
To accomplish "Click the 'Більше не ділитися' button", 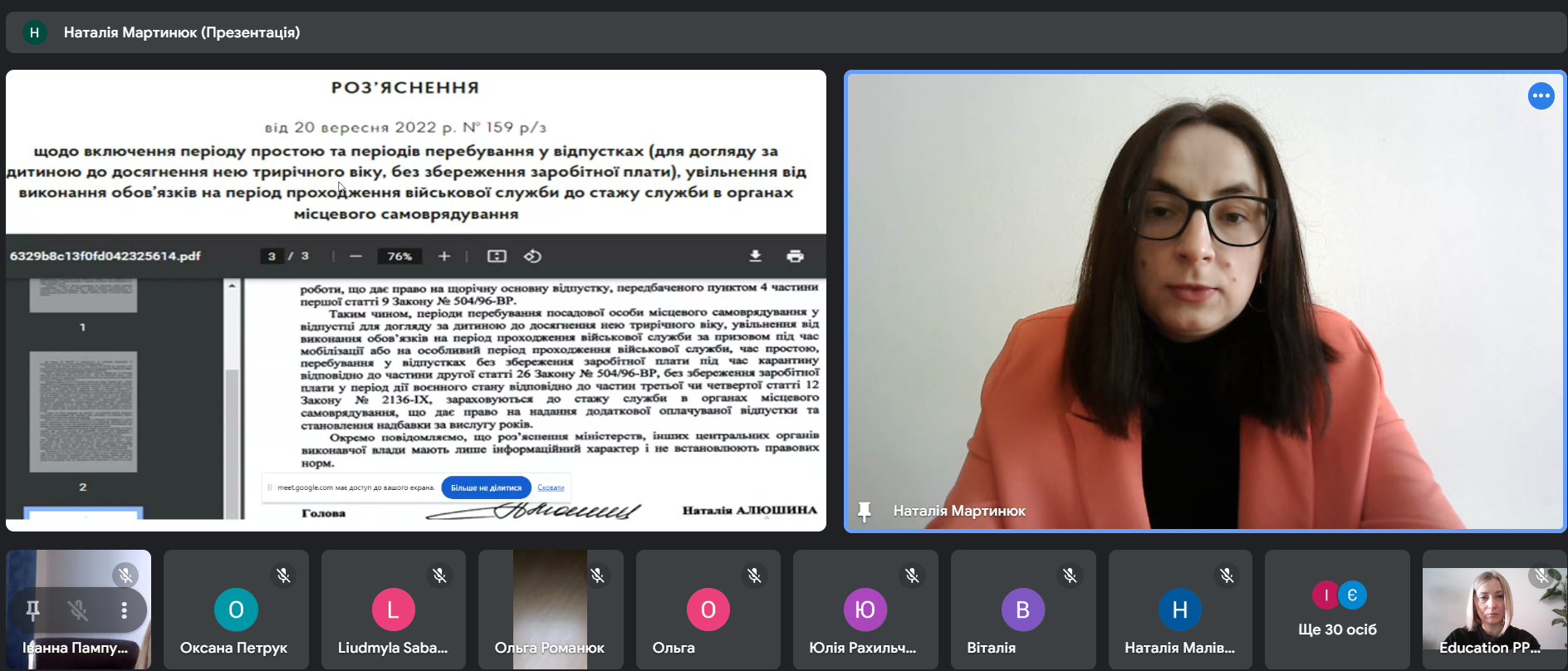I will pyautogui.click(x=486, y=487).
